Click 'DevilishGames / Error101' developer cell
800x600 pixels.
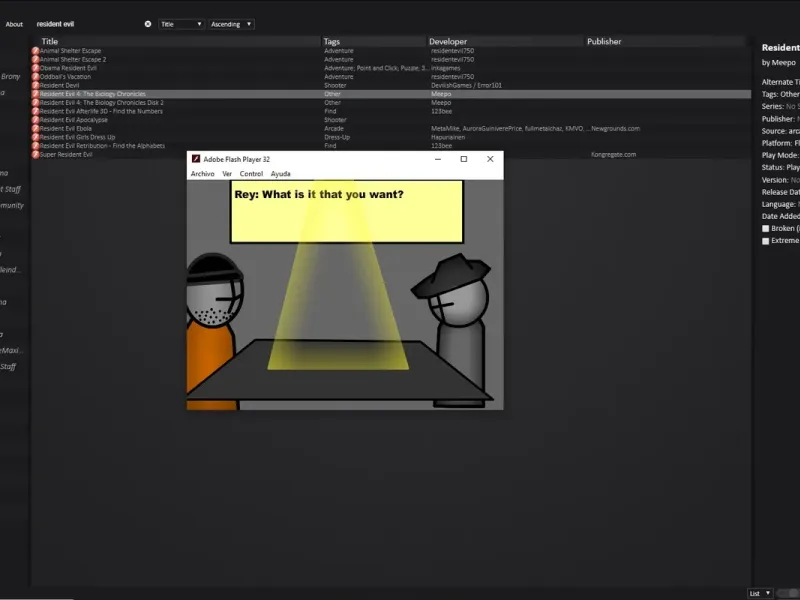466,85
